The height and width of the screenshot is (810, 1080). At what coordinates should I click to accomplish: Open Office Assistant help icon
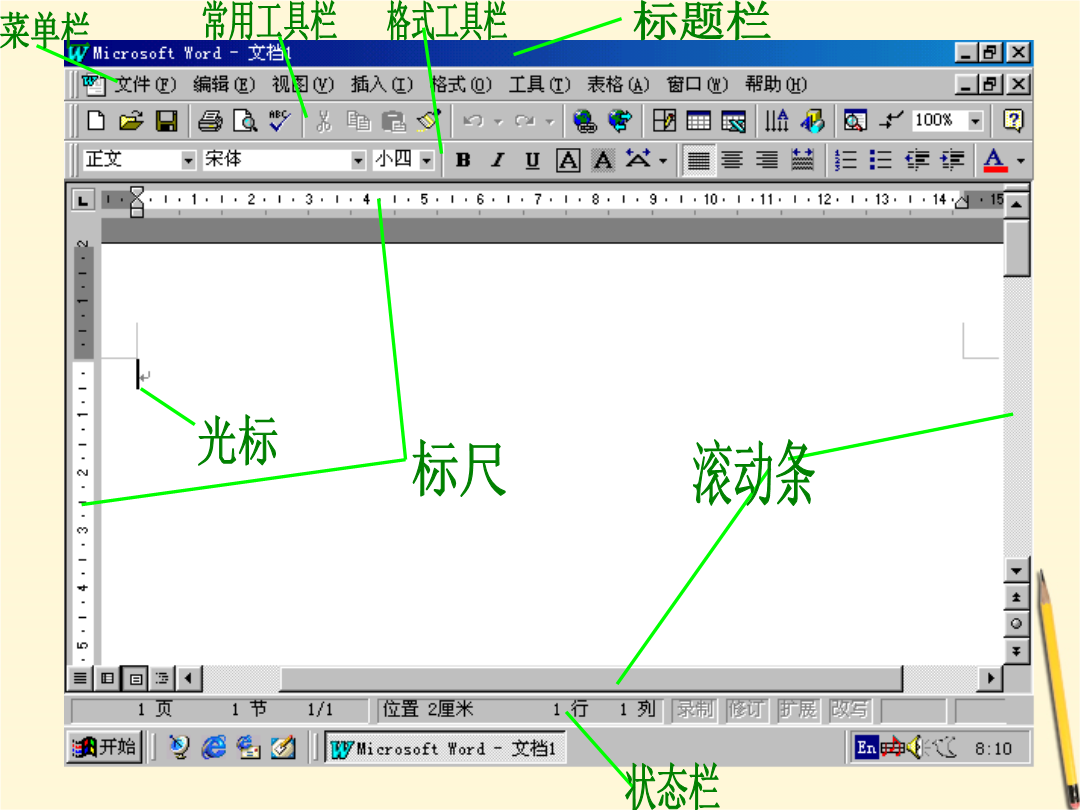click(x=1012, y=121)
